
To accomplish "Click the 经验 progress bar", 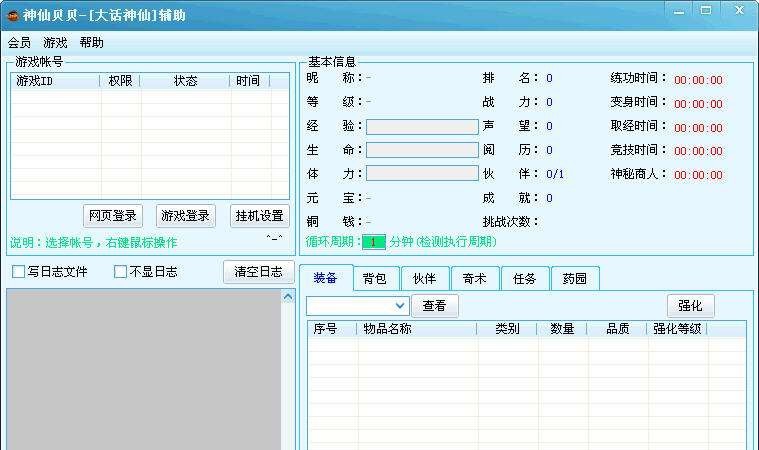I will pyautogui.click(x=422, y=127).
